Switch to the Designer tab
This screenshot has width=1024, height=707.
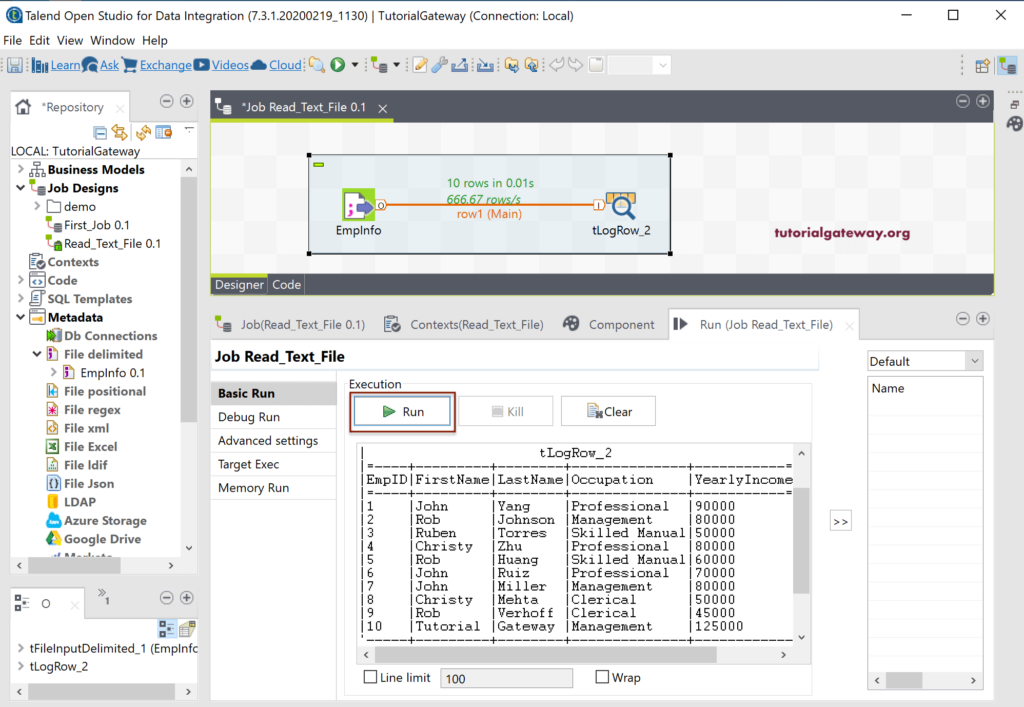tap(239, 285)
